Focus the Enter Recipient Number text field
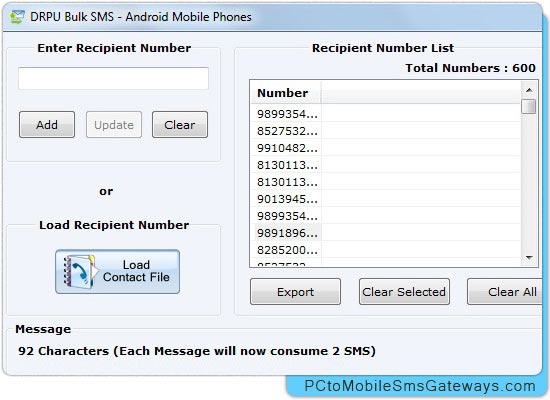This screenshot has height=400, width=550. [x=114, y=78]
